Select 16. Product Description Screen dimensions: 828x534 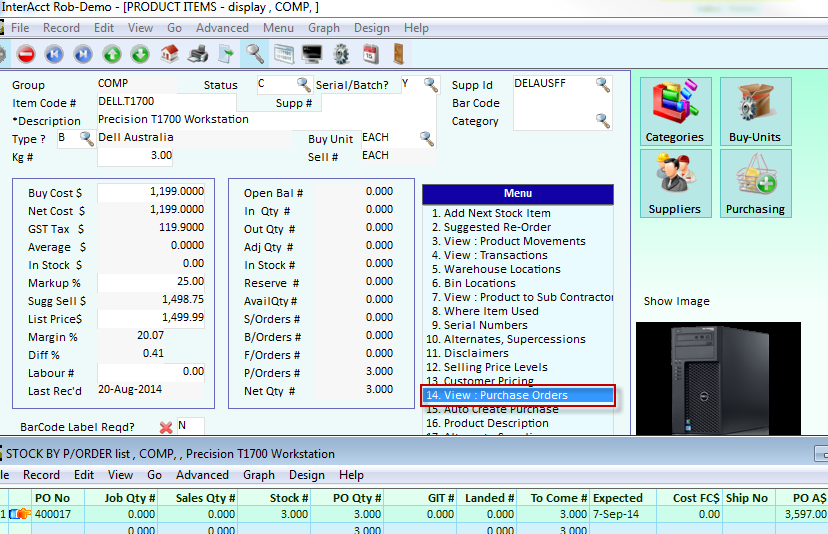[487, 423]
